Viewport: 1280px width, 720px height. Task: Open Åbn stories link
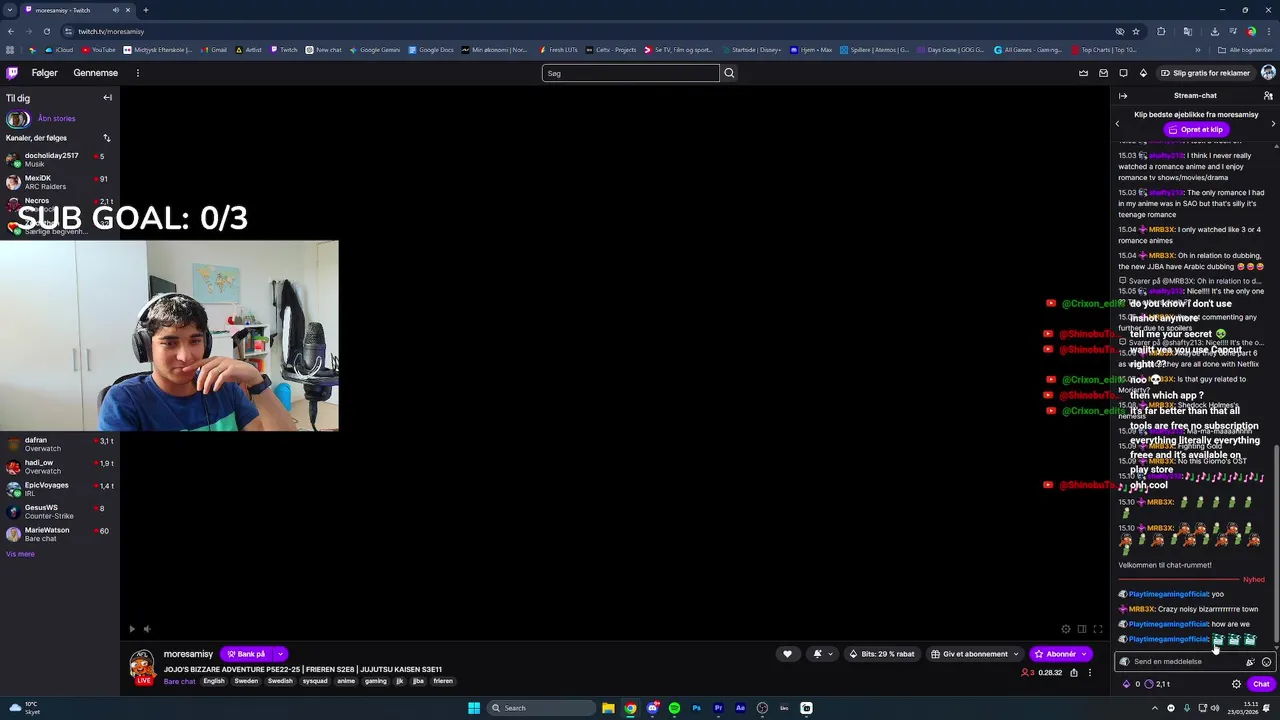56,119
